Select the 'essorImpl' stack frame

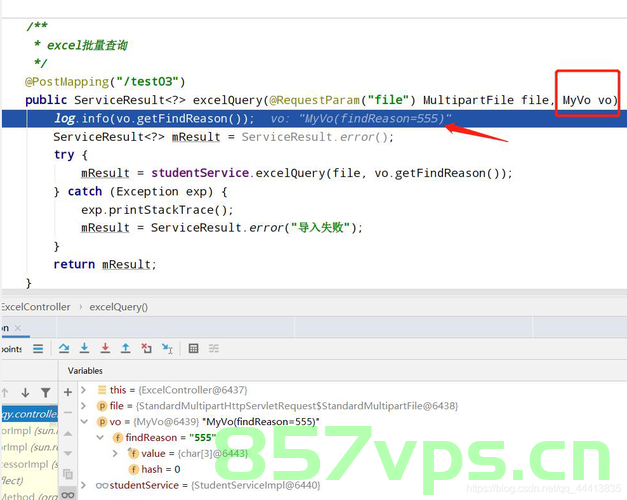pyautogui.click(x=30, y=464)
